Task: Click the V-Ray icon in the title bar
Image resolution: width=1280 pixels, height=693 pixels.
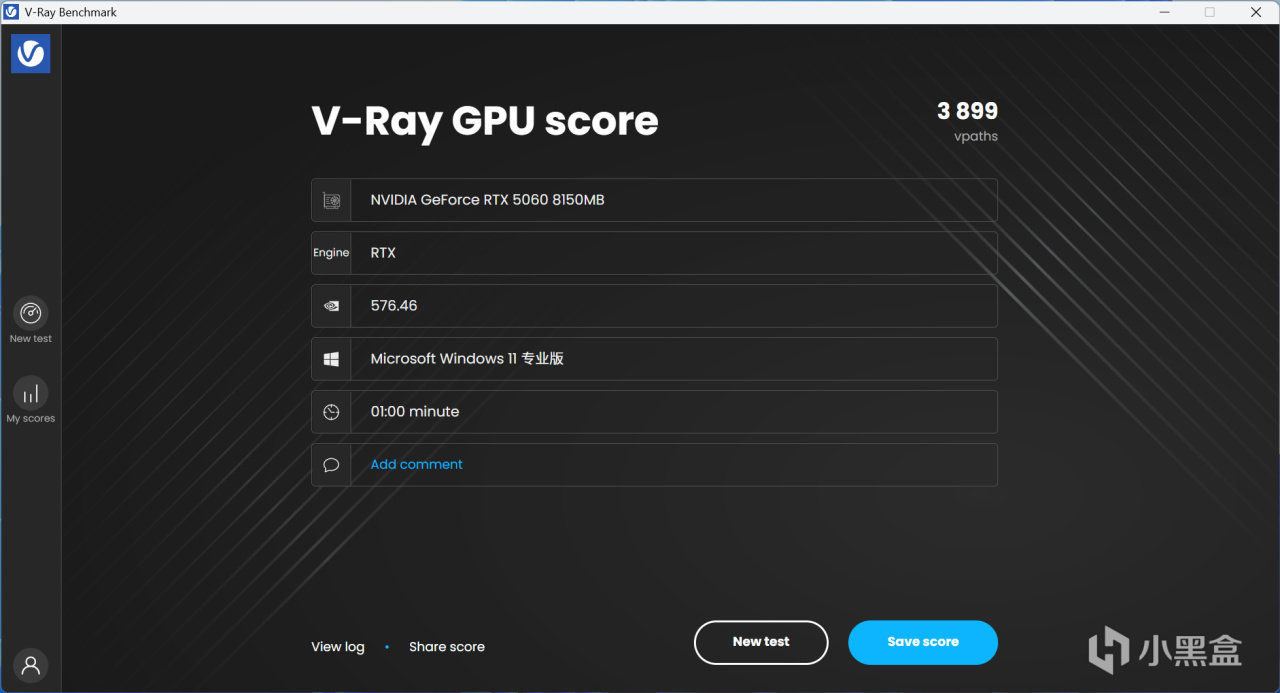Action: 11,11
